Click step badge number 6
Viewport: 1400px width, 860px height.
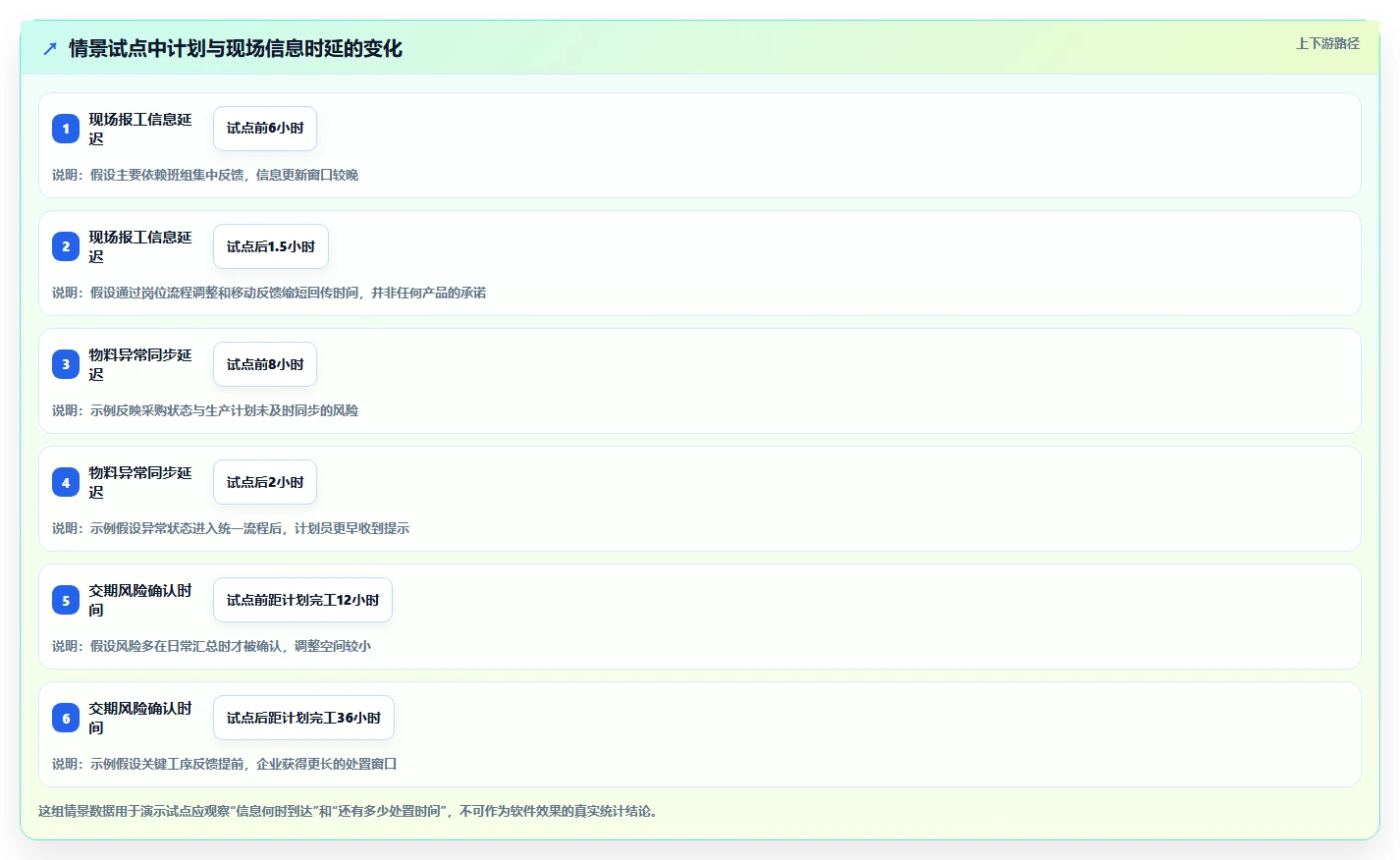point(66,718)
